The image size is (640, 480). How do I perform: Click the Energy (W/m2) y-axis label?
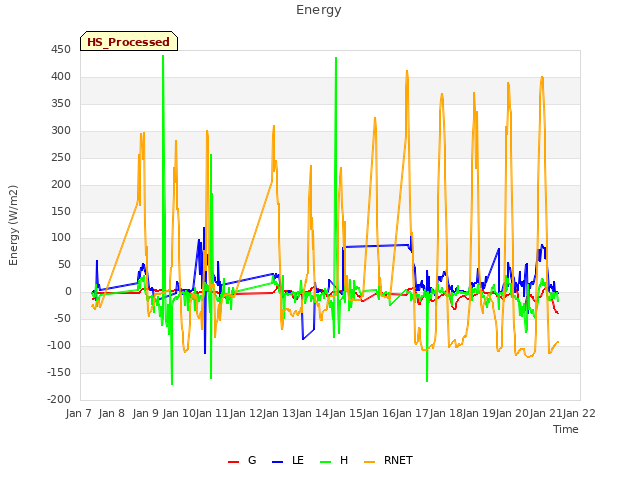coord(13,225)
